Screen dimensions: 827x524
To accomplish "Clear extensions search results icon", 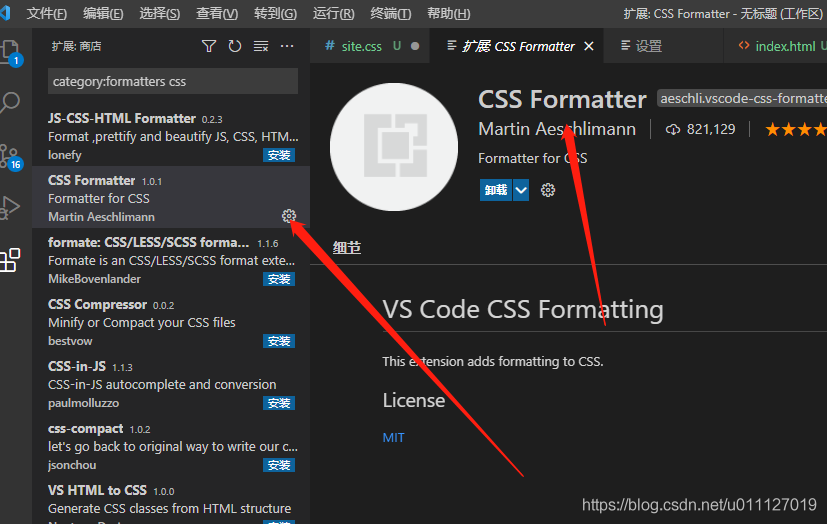I will click(x=261, y=46).
